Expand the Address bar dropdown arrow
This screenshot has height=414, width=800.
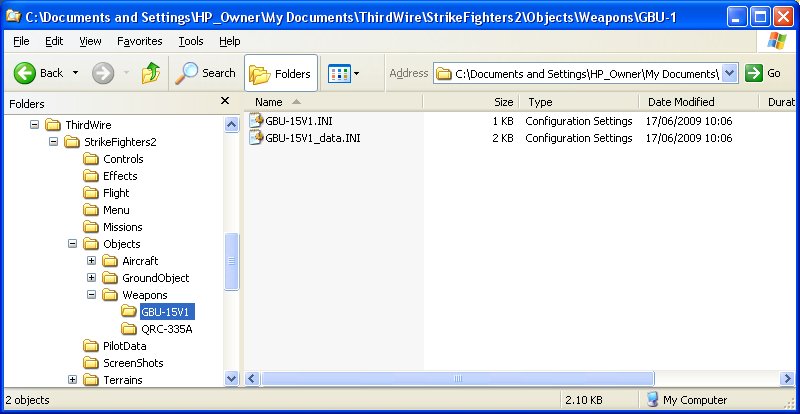730,74
